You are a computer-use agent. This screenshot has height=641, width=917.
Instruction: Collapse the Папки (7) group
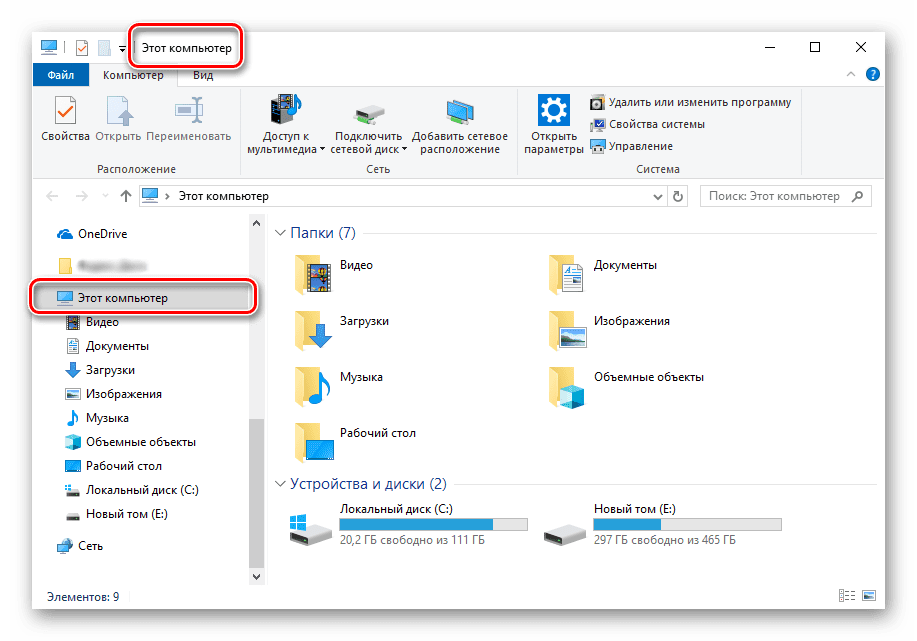click(280, 233)
